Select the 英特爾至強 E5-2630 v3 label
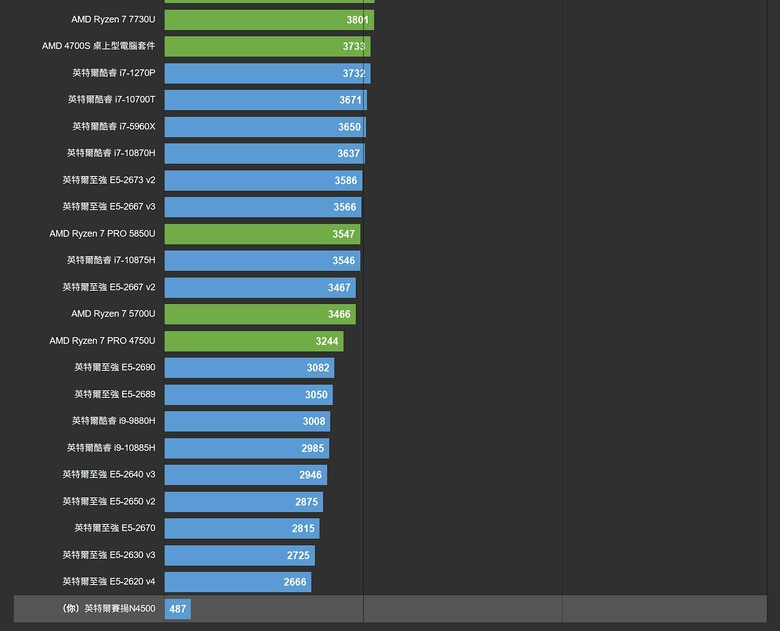Image resolution: width=780 pixels, height=631 pixels. pyautogui.click(x=109, y=554)
